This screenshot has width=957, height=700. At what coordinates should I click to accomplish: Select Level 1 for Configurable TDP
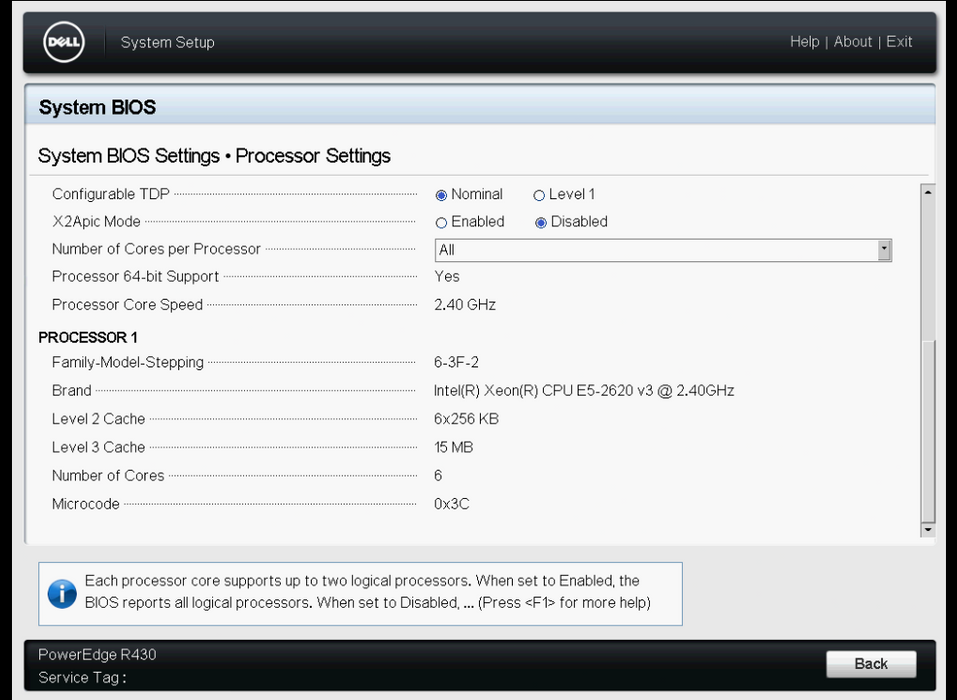(539, 195)
